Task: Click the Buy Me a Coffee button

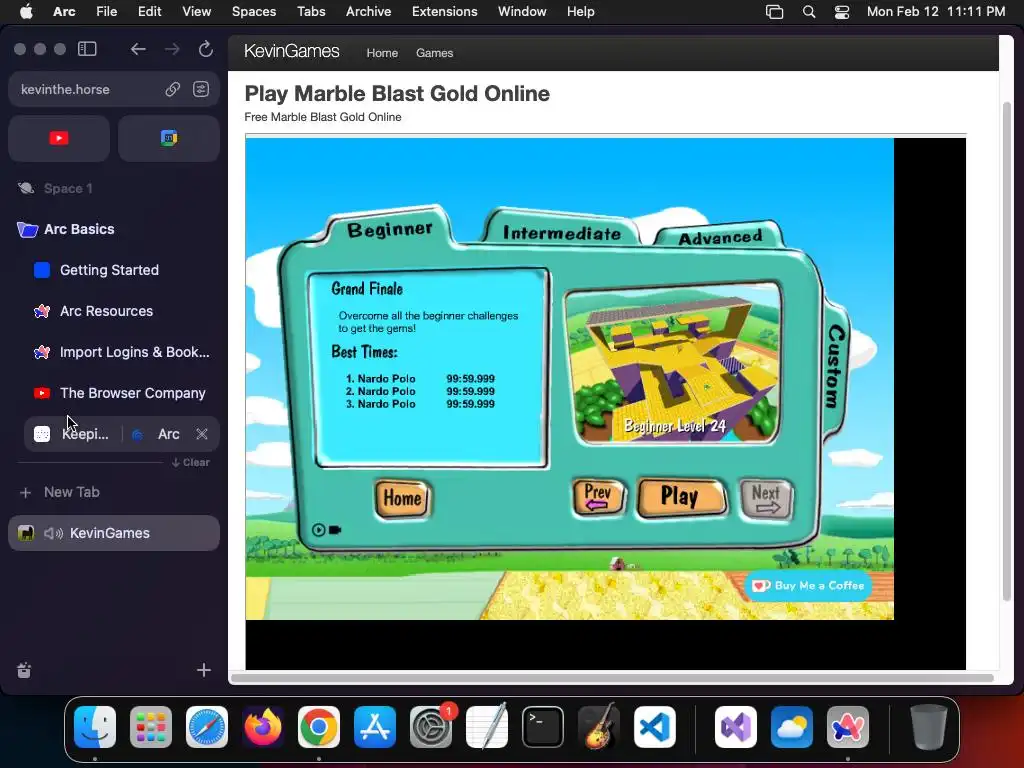Action: 808,586
